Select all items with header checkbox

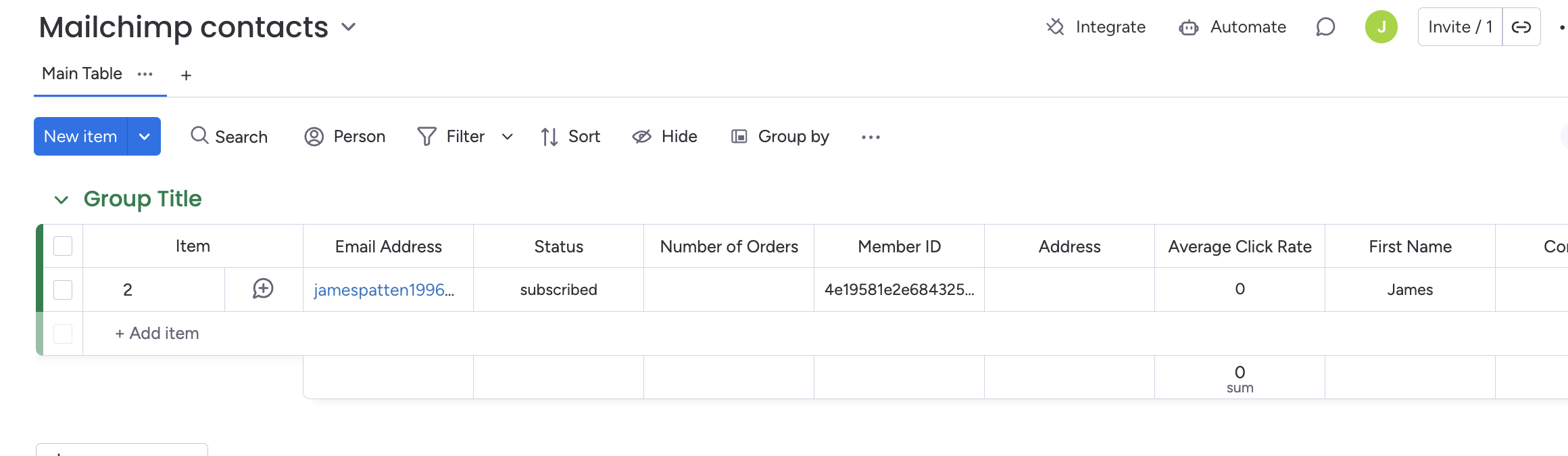pyautogui.click(x=63, y=246)
